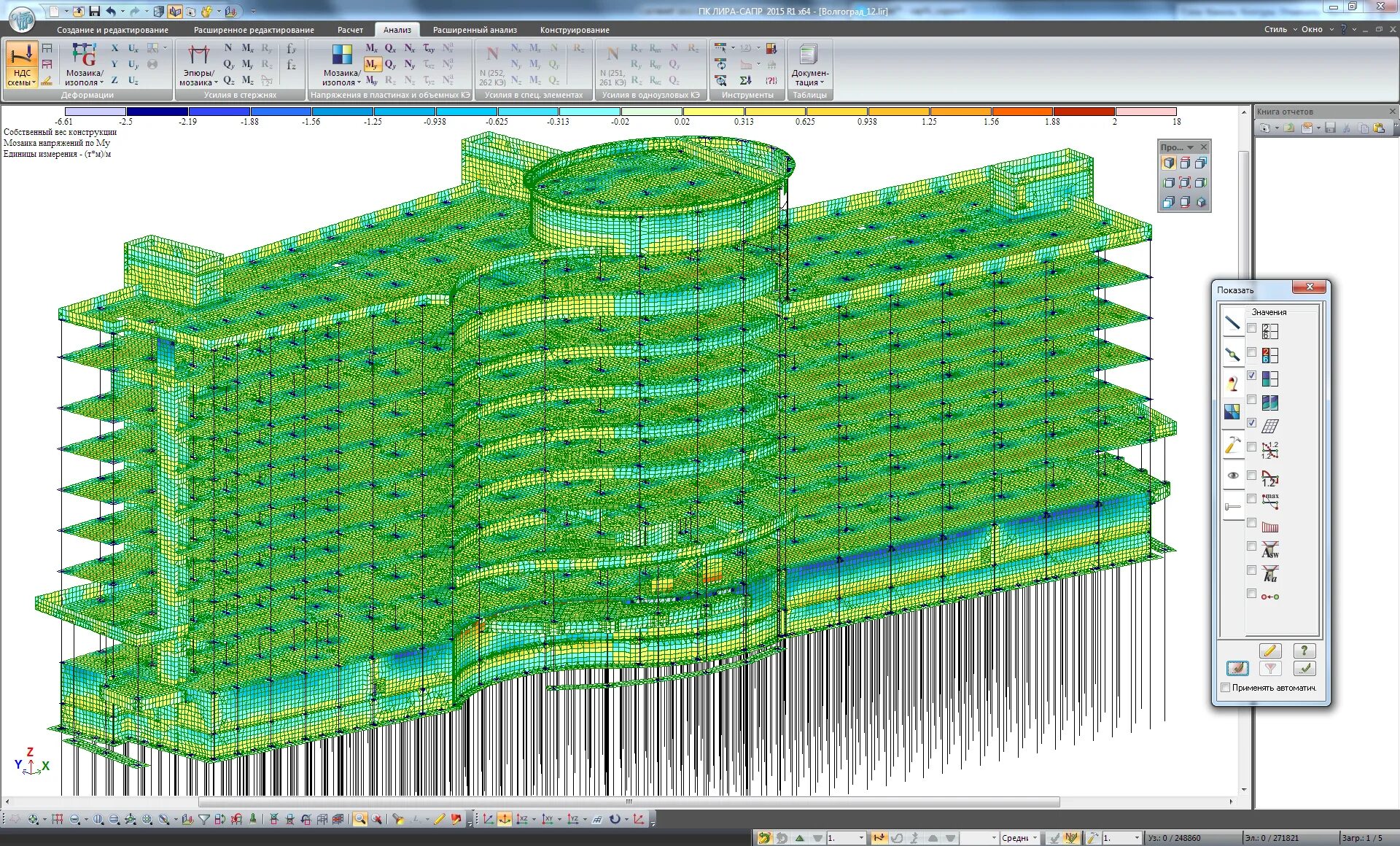Click the filter funnel icon in bottom toolbar
This screenshot has width=1400, height=846.
pyautogui.click(x=204, y=819)
